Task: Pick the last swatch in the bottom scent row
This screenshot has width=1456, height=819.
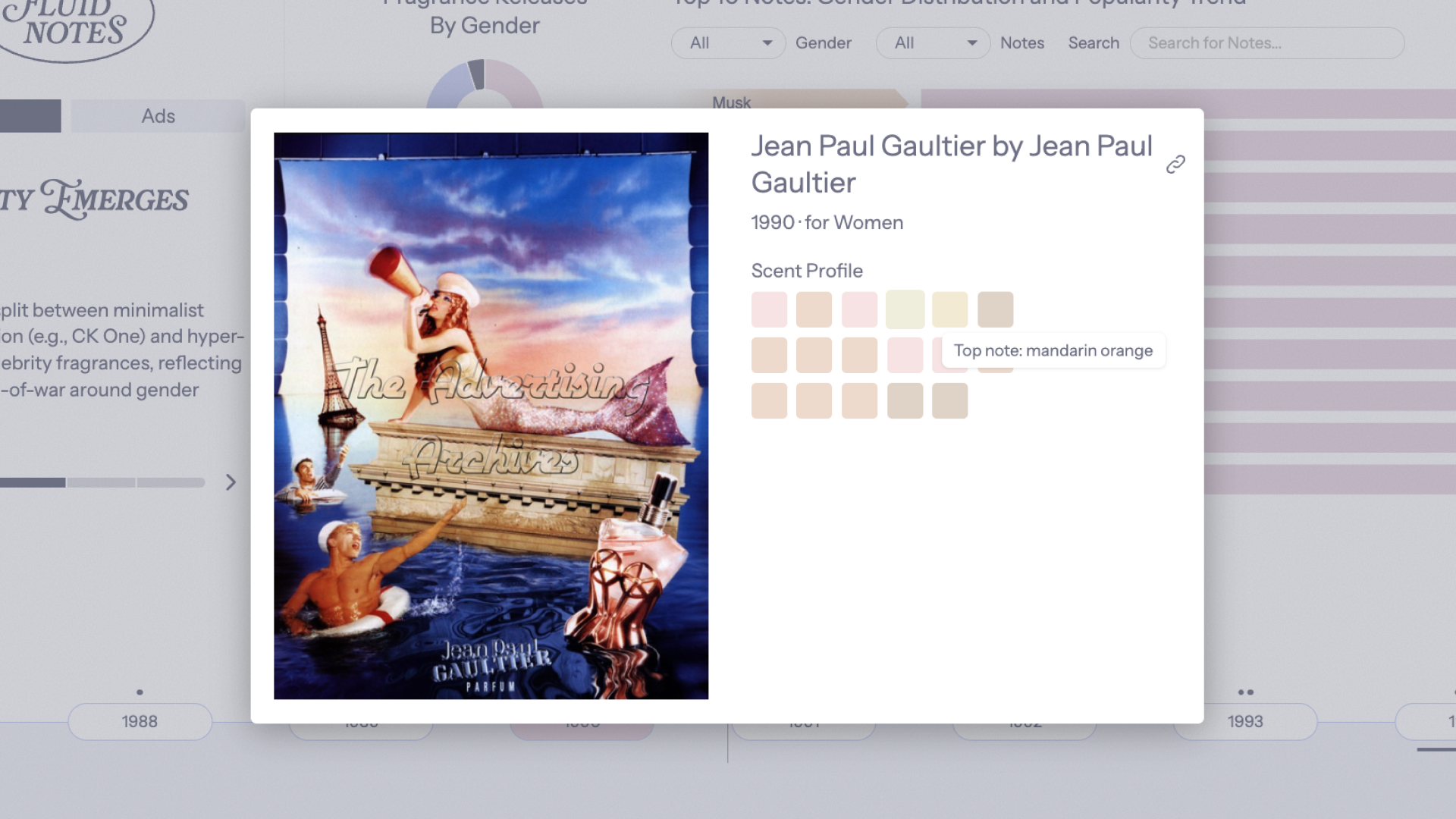Action: (949, 400)
